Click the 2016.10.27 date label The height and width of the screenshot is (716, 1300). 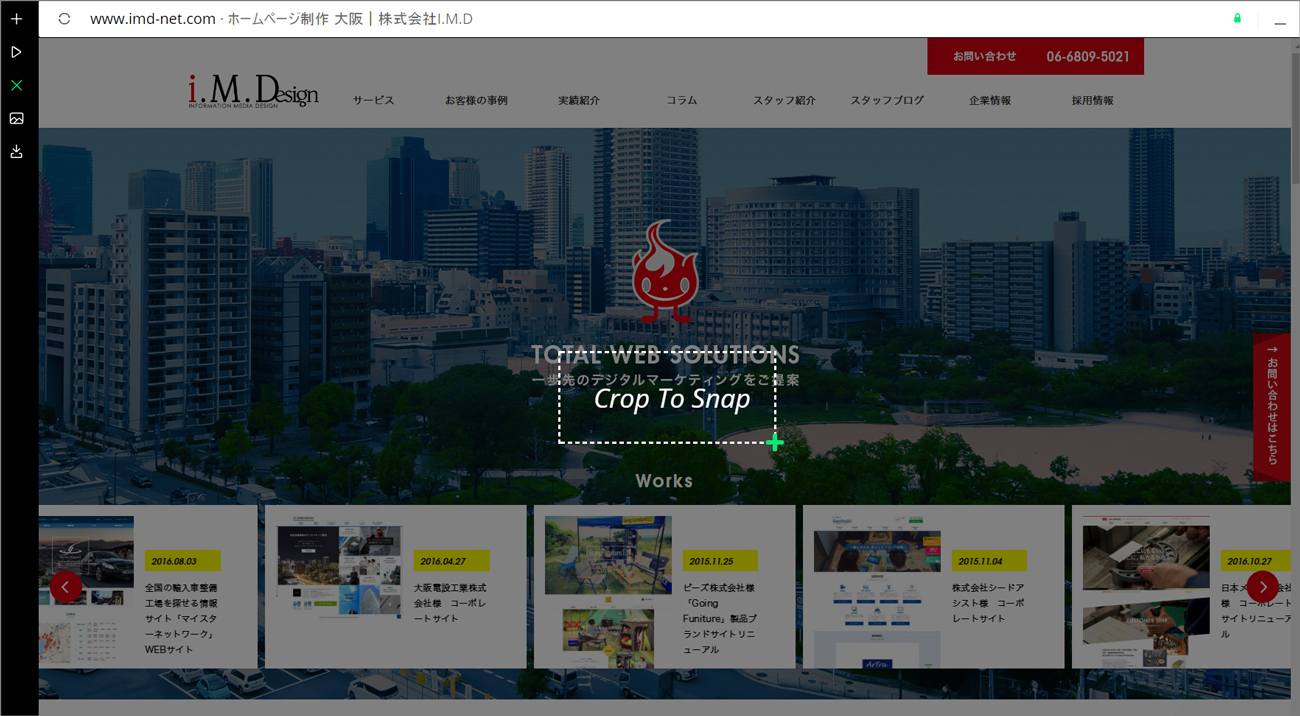click(x=1258, y=561)
